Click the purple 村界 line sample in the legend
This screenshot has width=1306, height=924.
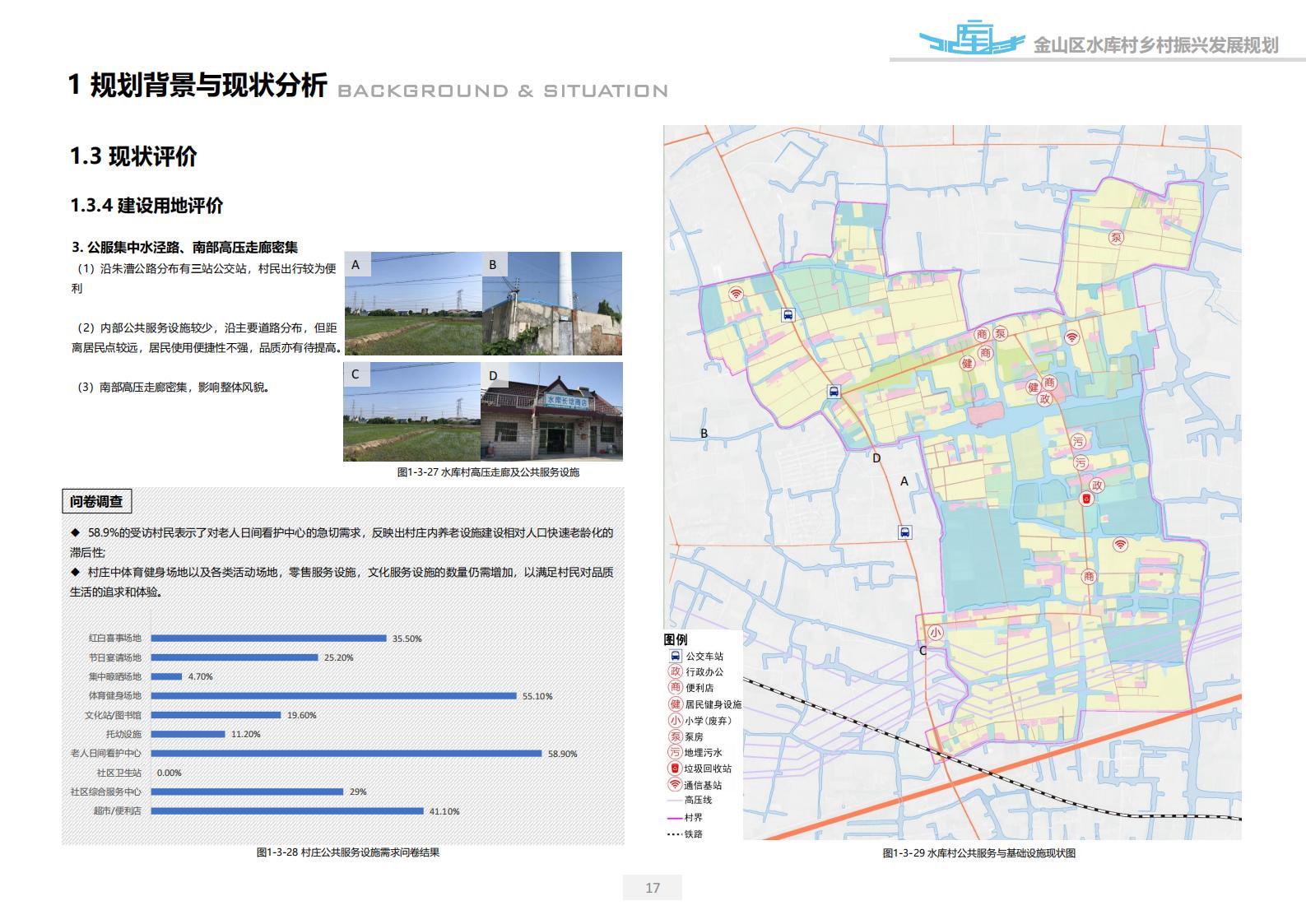(675, 818)
